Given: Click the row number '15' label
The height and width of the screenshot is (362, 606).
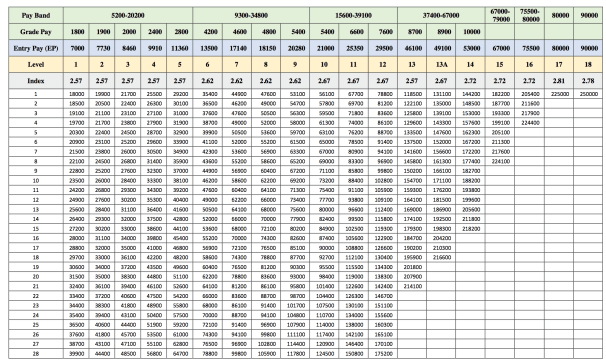Looking at the screenshot, I should 36,229.
